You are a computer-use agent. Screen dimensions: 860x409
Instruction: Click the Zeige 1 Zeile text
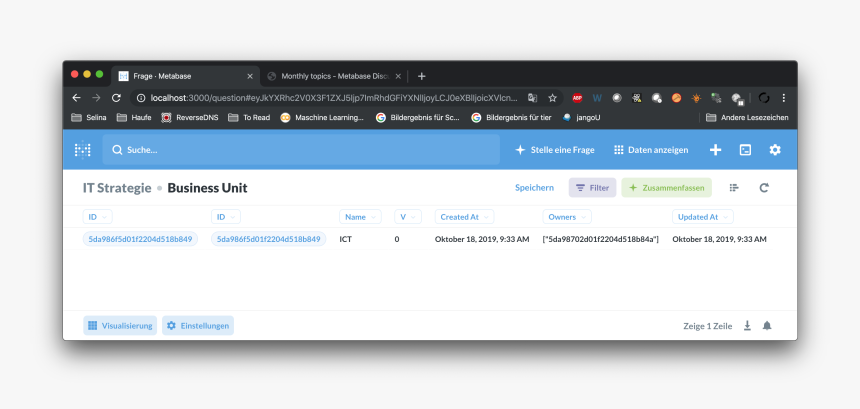pyautogui.click(x=708, y=326)
